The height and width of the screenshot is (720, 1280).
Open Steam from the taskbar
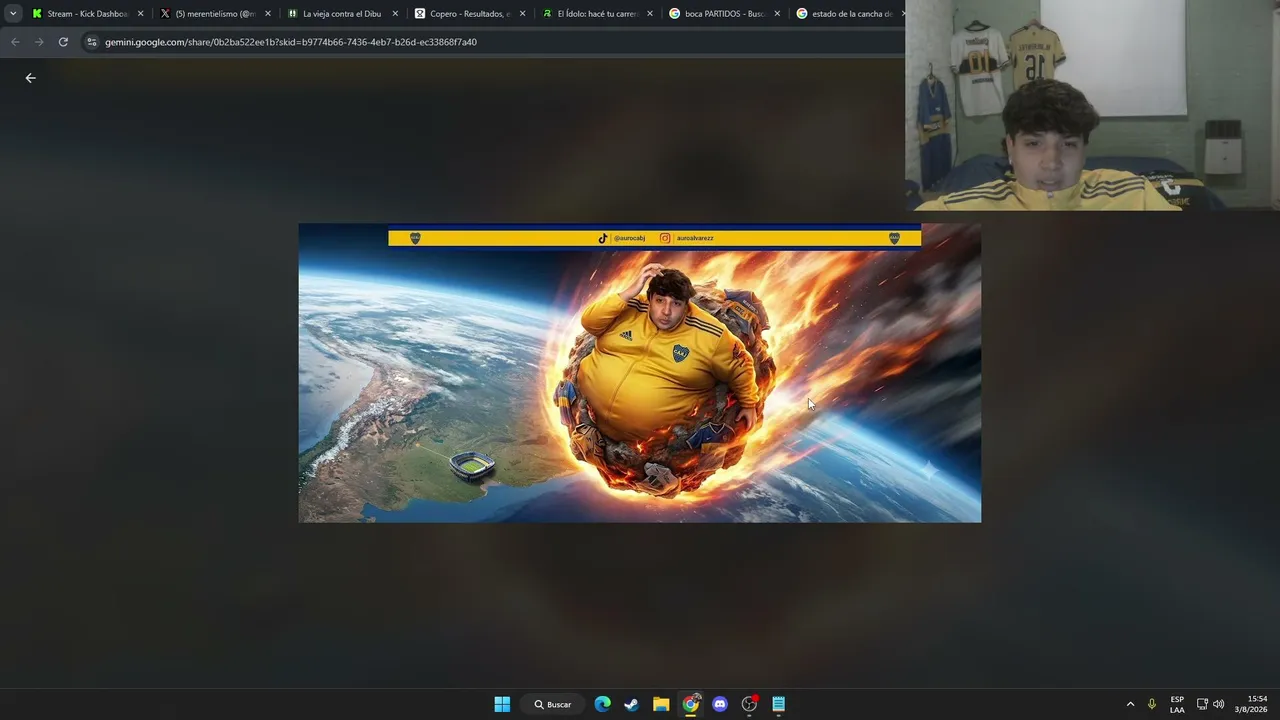click(631, 704)
